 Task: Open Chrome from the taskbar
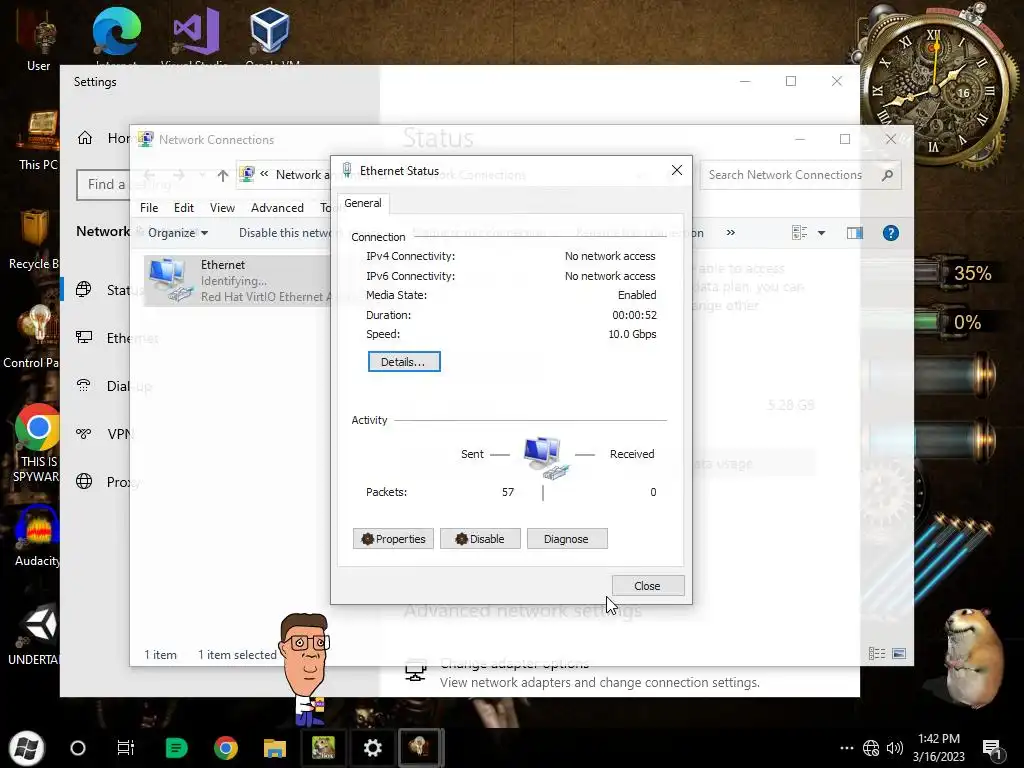(226, 748)
